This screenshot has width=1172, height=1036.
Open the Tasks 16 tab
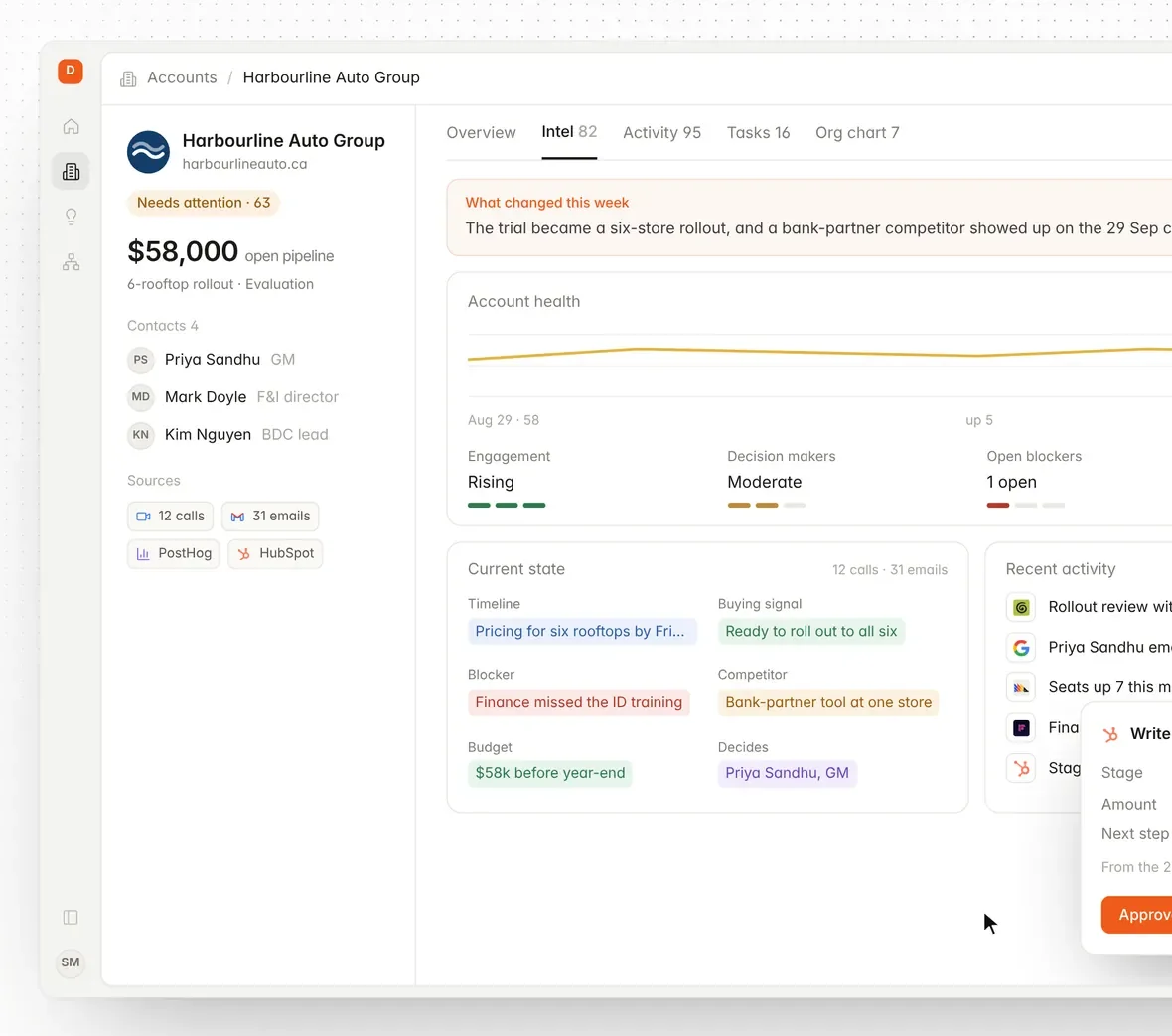pos(759,132)
